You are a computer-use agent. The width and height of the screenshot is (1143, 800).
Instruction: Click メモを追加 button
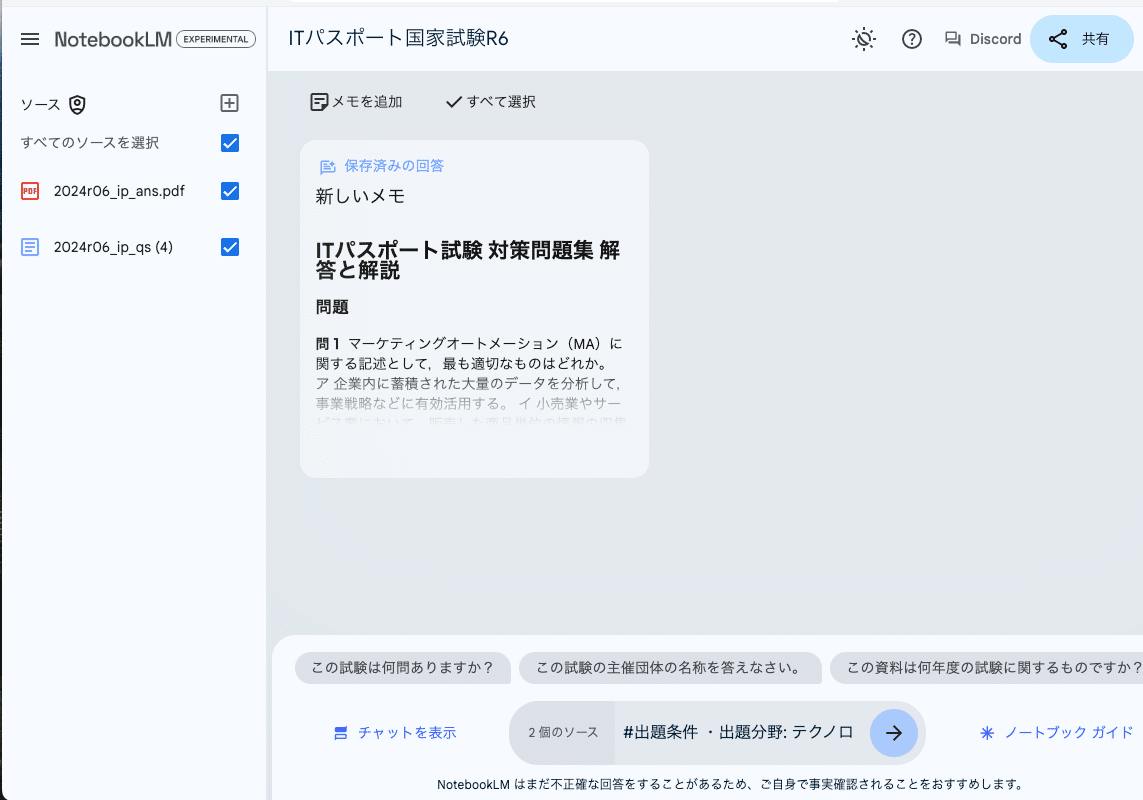pos(356,102)
